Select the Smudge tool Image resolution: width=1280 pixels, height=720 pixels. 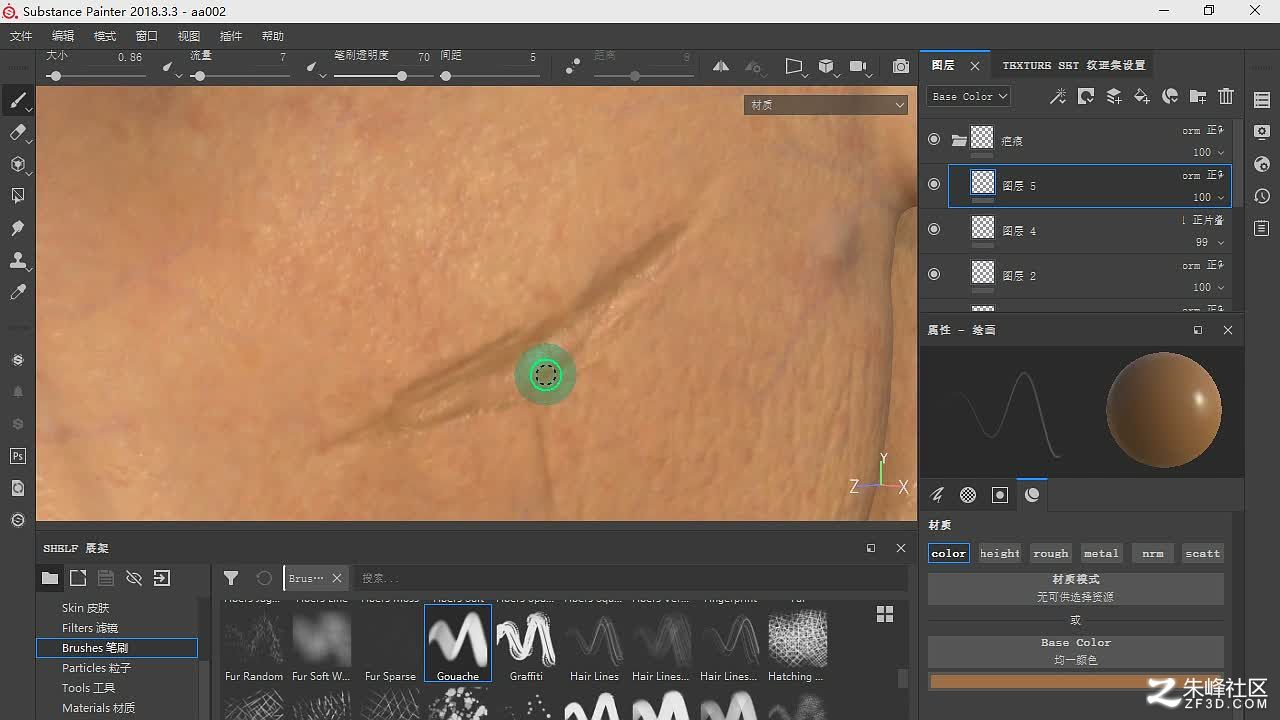click(17, 228)
